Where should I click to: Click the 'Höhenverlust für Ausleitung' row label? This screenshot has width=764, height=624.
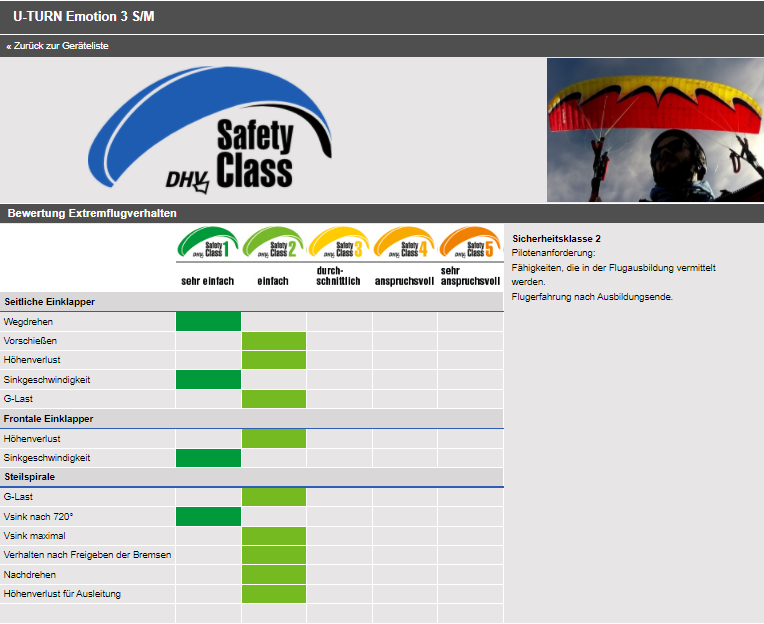tap(62, 594)
